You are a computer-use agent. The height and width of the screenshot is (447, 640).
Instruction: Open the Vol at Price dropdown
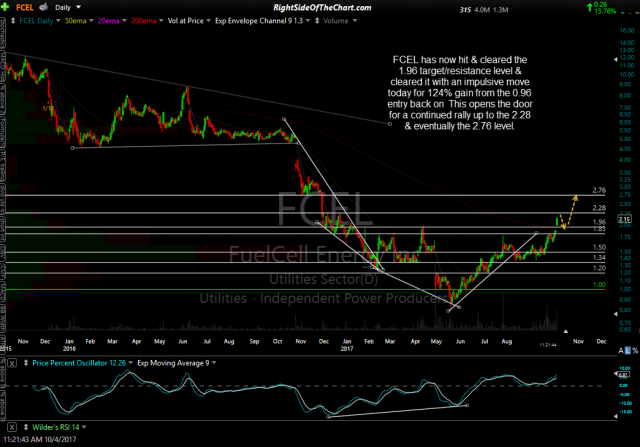tap(208, 20)
